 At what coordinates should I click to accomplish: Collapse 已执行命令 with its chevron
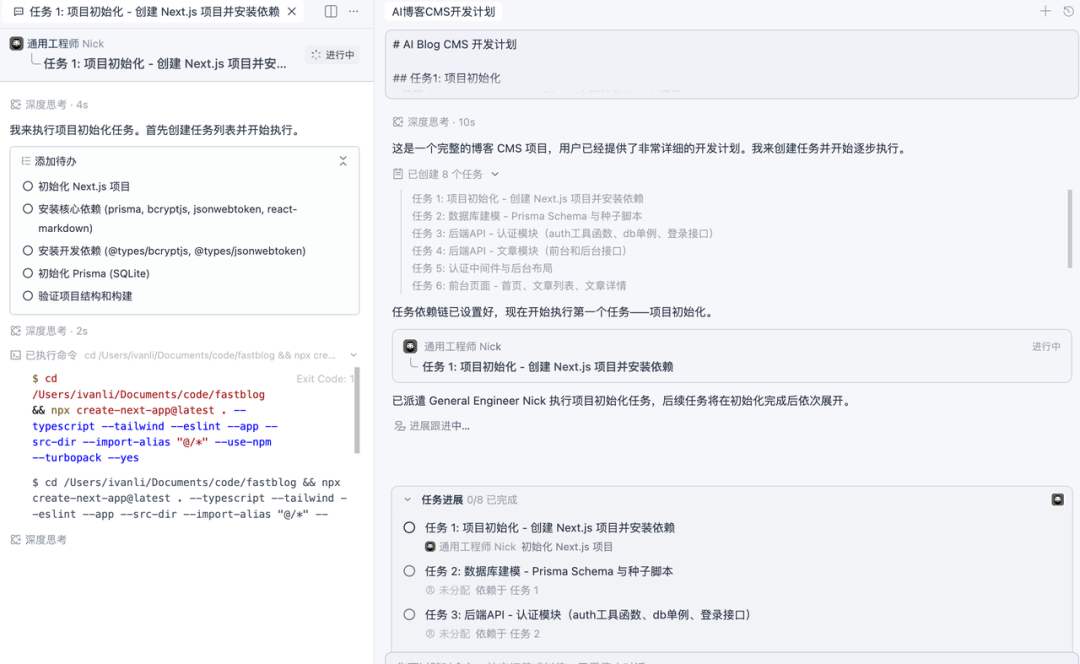(x=353, y=354)
